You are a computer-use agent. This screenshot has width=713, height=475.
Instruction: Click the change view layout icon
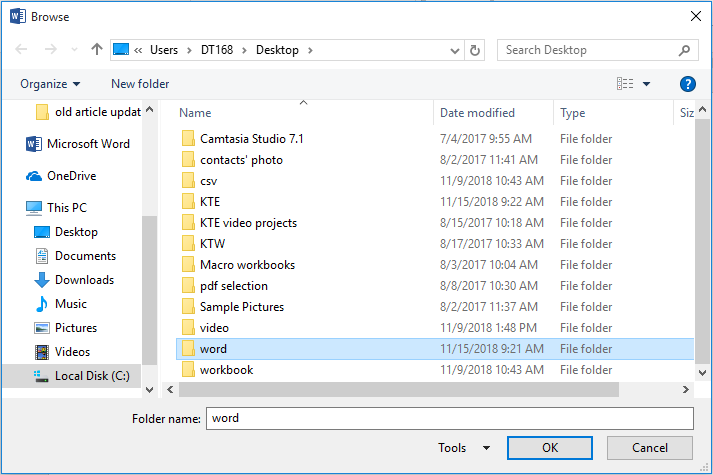625,84
